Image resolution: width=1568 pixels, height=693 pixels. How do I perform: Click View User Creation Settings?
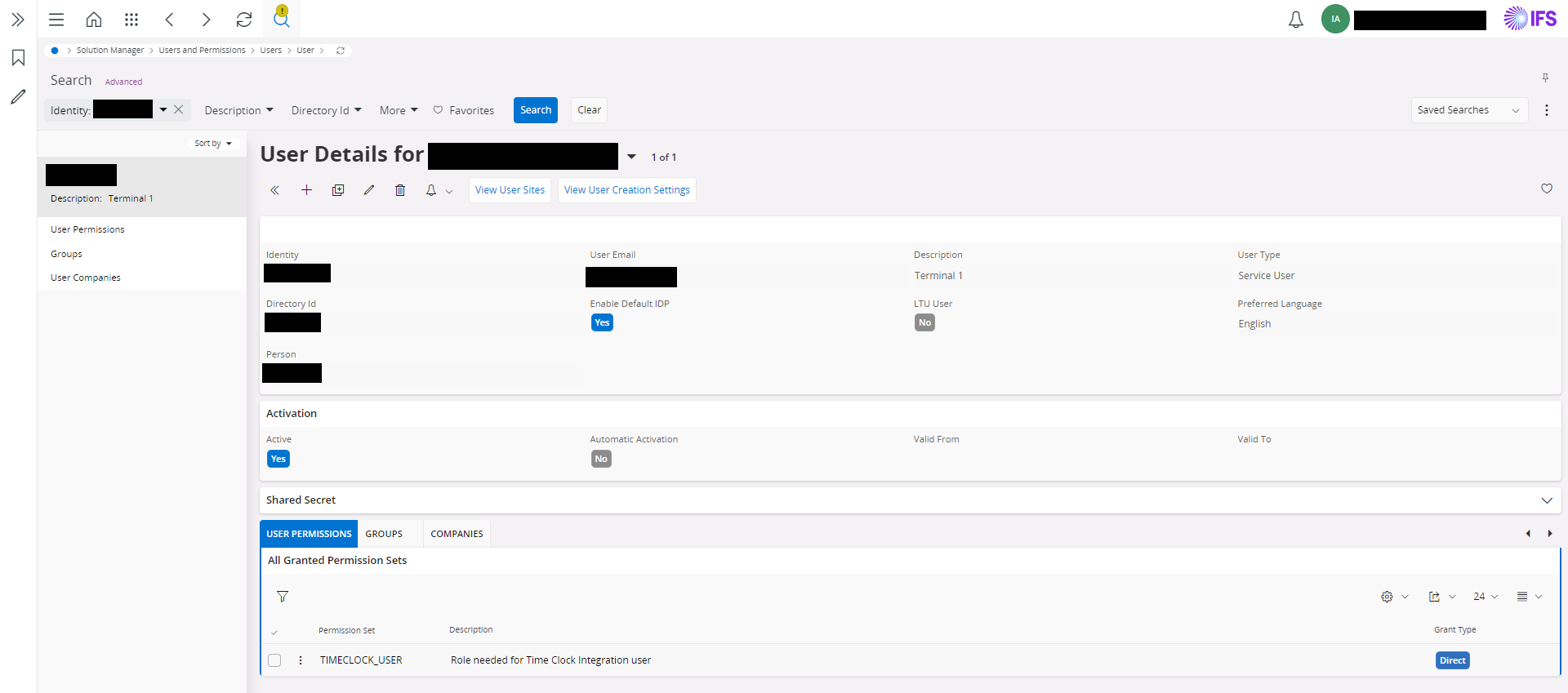coord(626,190)
